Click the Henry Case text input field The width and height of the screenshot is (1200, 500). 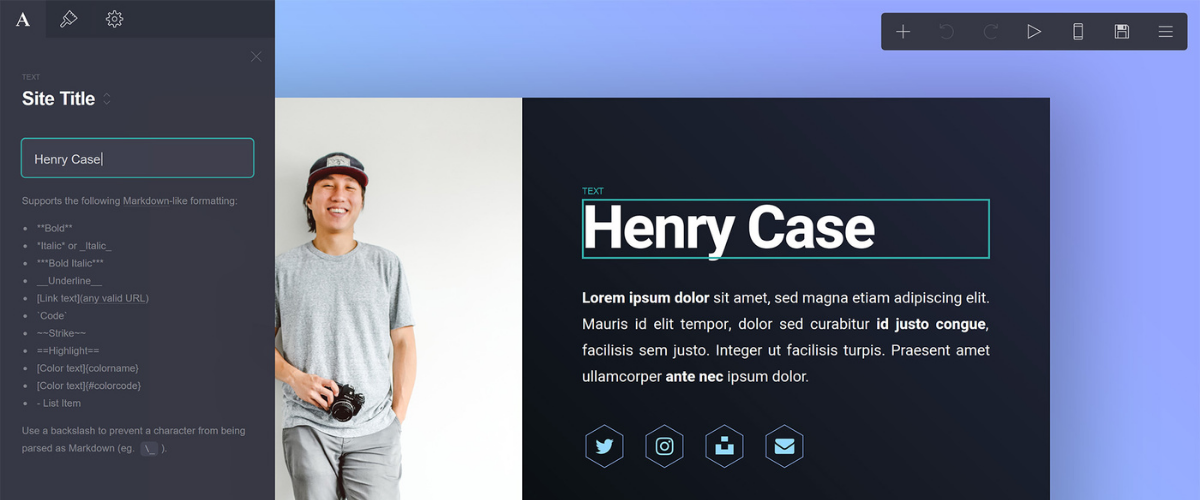pyautogui.click(x=137, y=158)
